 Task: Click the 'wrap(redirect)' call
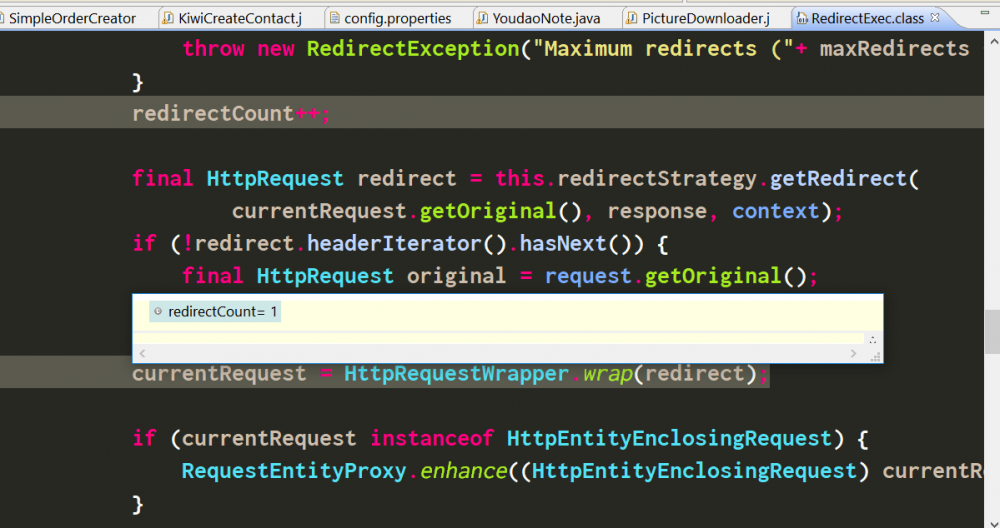click(x=669, y=374)
